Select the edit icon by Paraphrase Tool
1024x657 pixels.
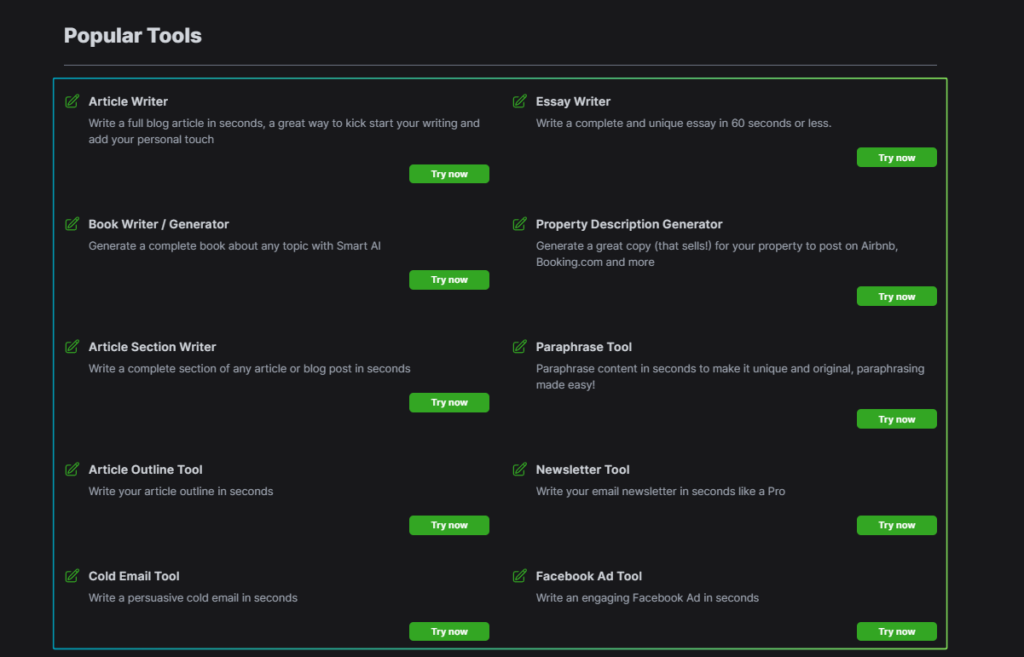click(519, 347)
